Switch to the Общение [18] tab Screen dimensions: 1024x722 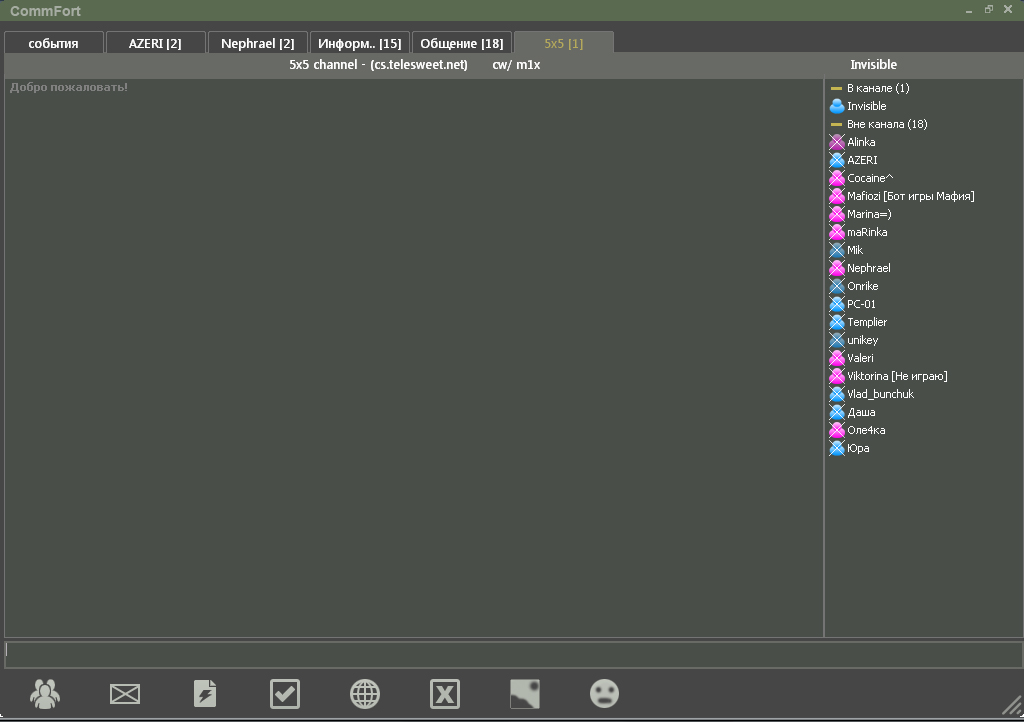tap(461, 43)
